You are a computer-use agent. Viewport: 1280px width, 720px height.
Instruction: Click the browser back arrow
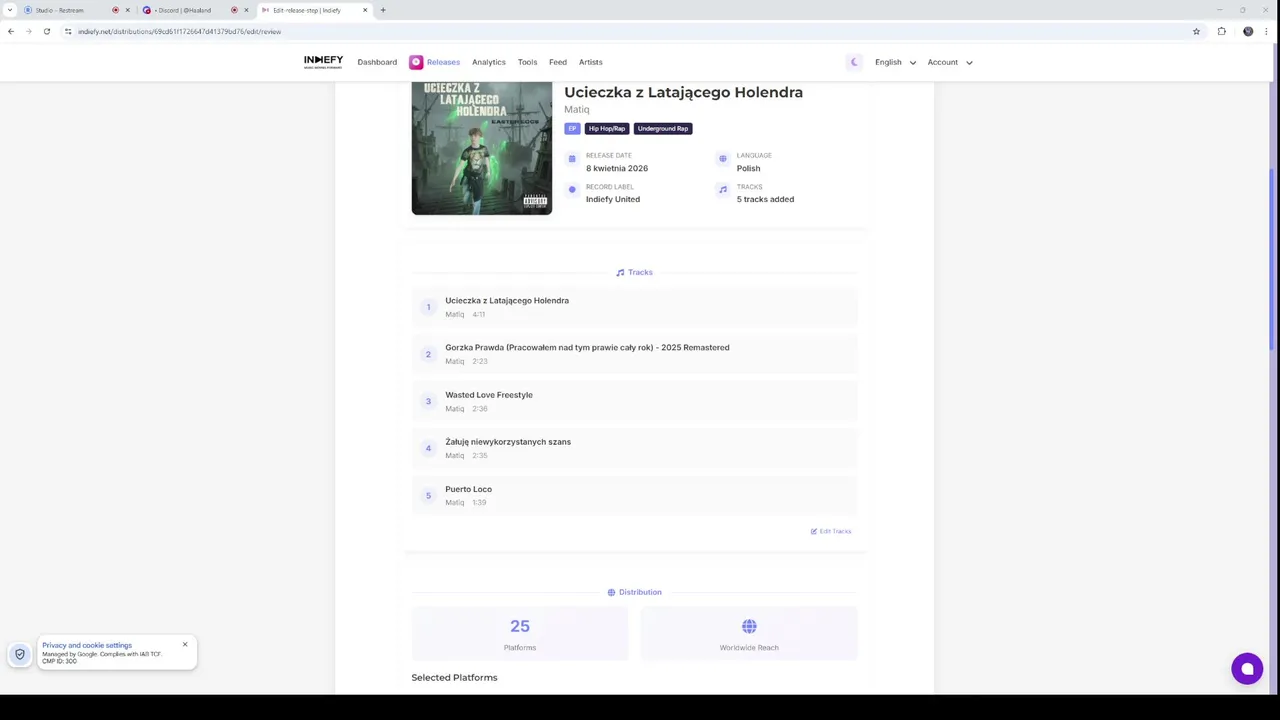pyautogui.click(x=11, y=31)
